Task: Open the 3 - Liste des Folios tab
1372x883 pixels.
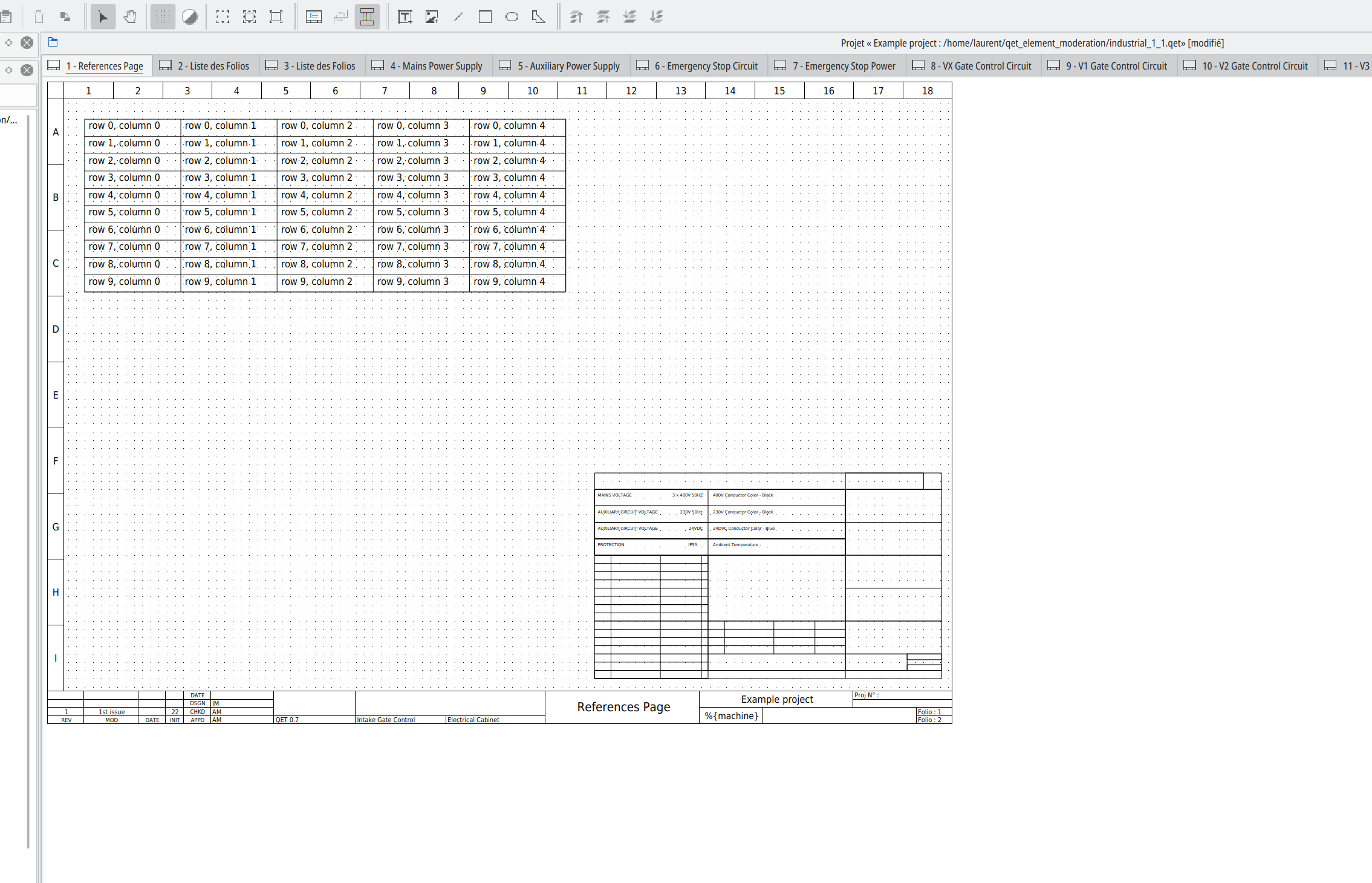Action: tap(312, 66)
